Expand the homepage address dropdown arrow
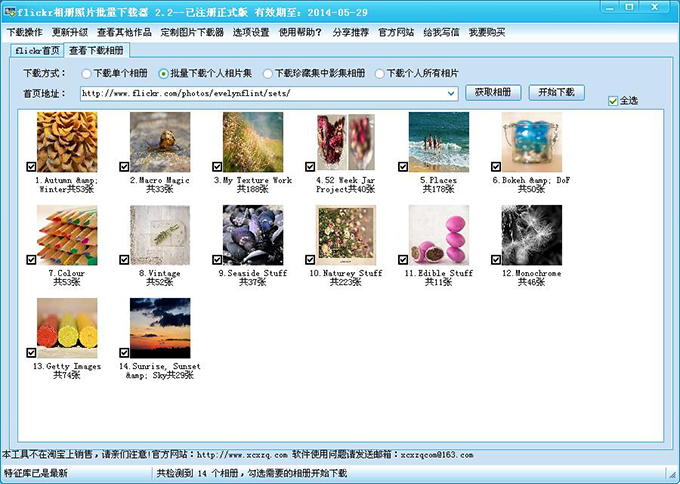 coord(451,93)
